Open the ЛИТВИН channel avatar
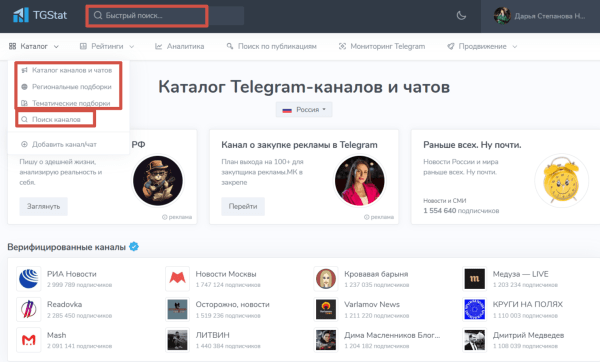This screenshot has width=600, height=362. tap(178, 340)
